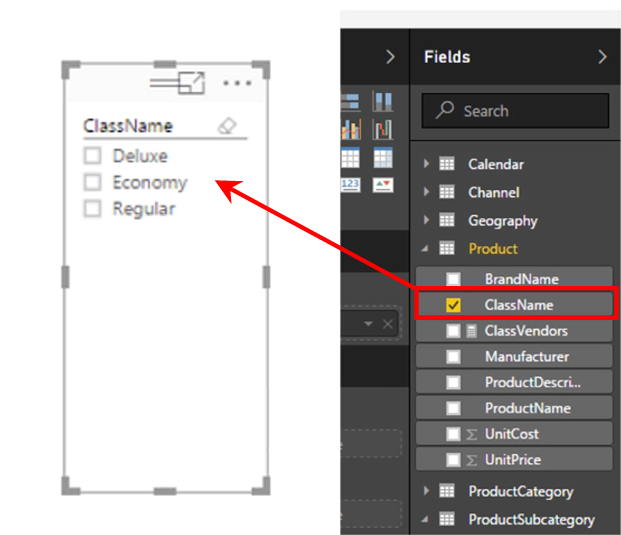Click the focus mode icon on slicer
This screenshot has height=535, width=621.
(x=192, y=83)
